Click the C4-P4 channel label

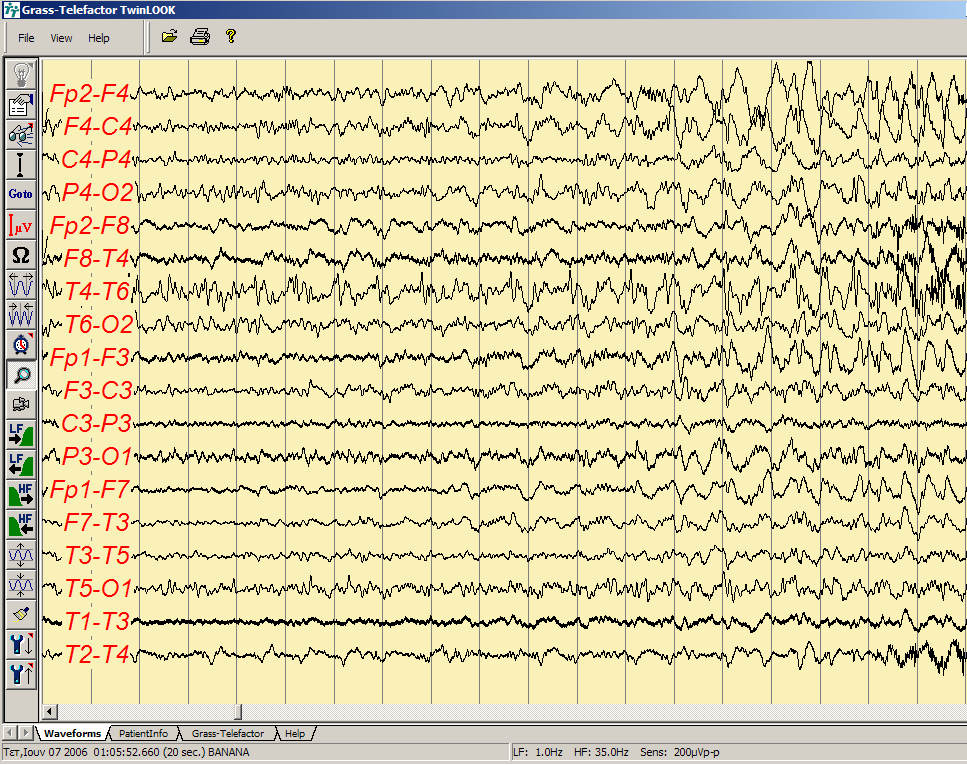coord(96,159)
